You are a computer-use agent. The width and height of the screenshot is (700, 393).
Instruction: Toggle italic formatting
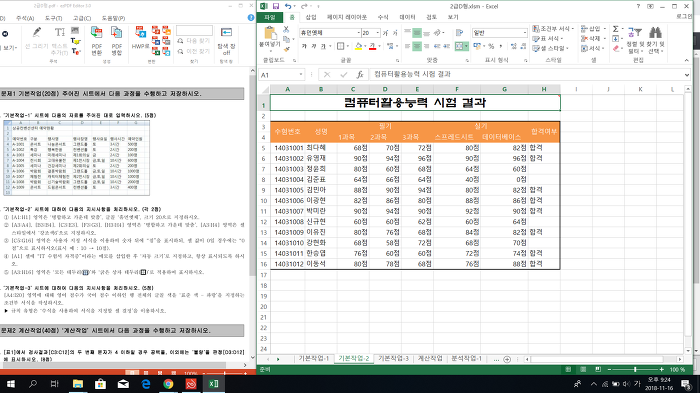click(314, 46)
